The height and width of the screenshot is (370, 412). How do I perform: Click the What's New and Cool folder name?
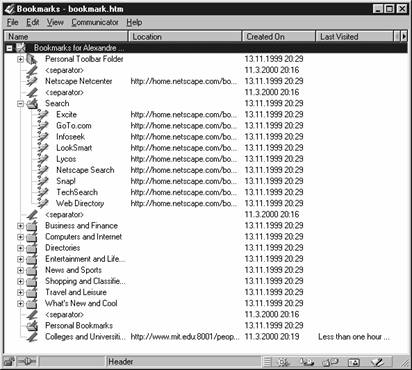(81, 304)
